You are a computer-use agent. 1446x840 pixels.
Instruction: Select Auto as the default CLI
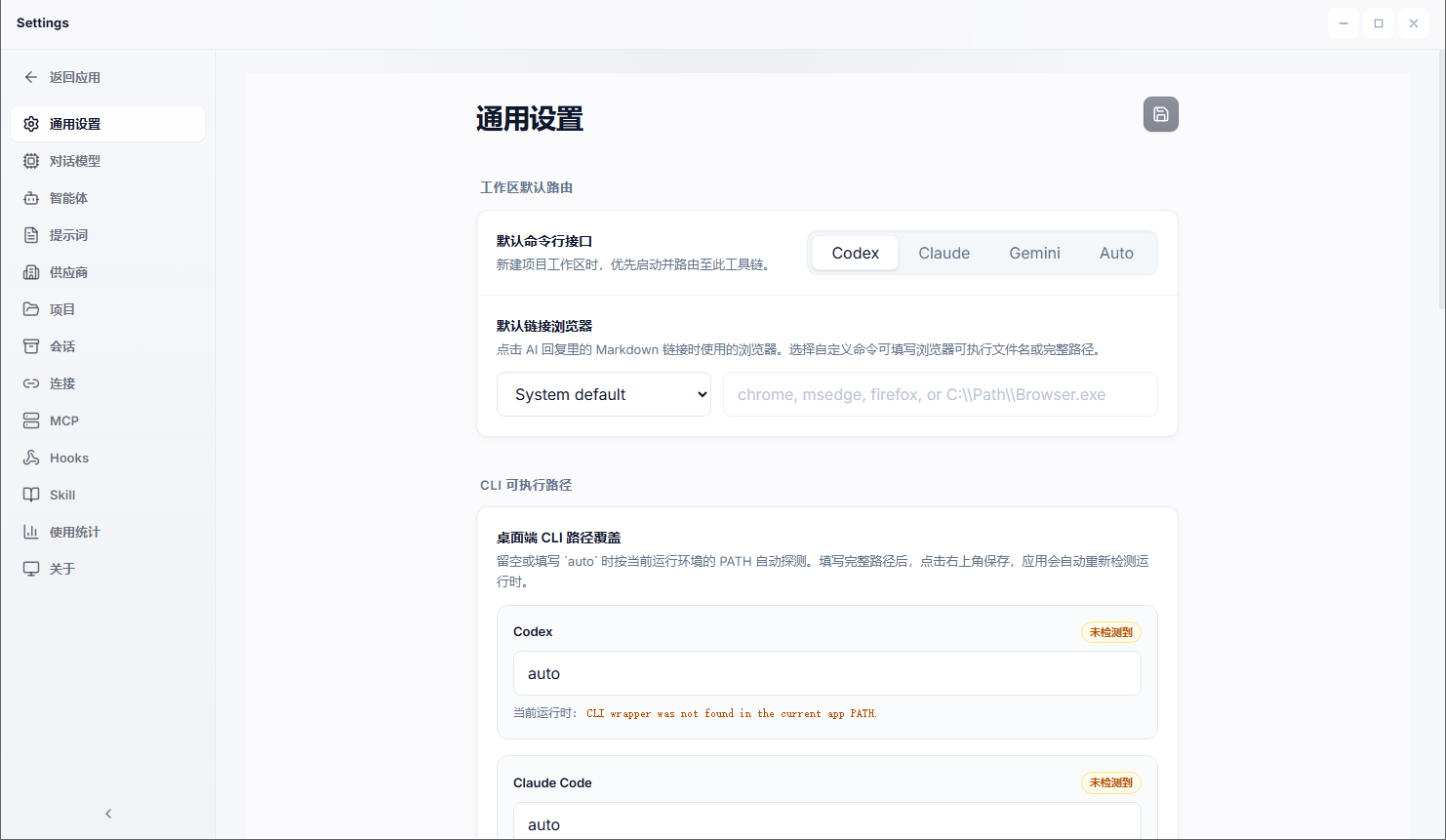pos(1116,253)
